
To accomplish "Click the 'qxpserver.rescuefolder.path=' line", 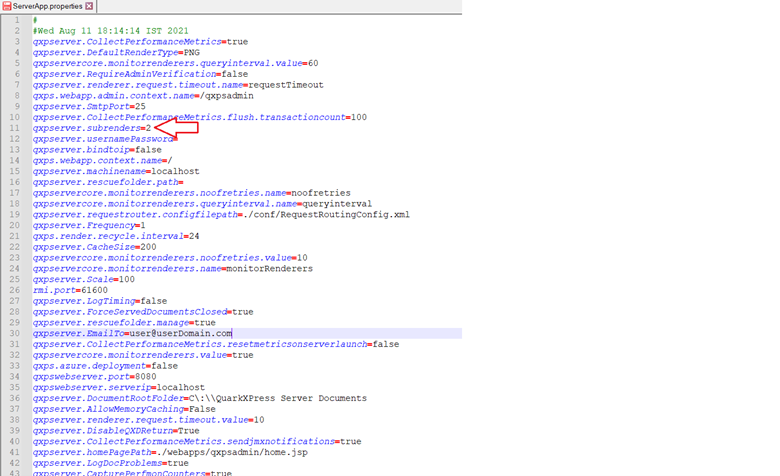I will [x=108, y=182].
